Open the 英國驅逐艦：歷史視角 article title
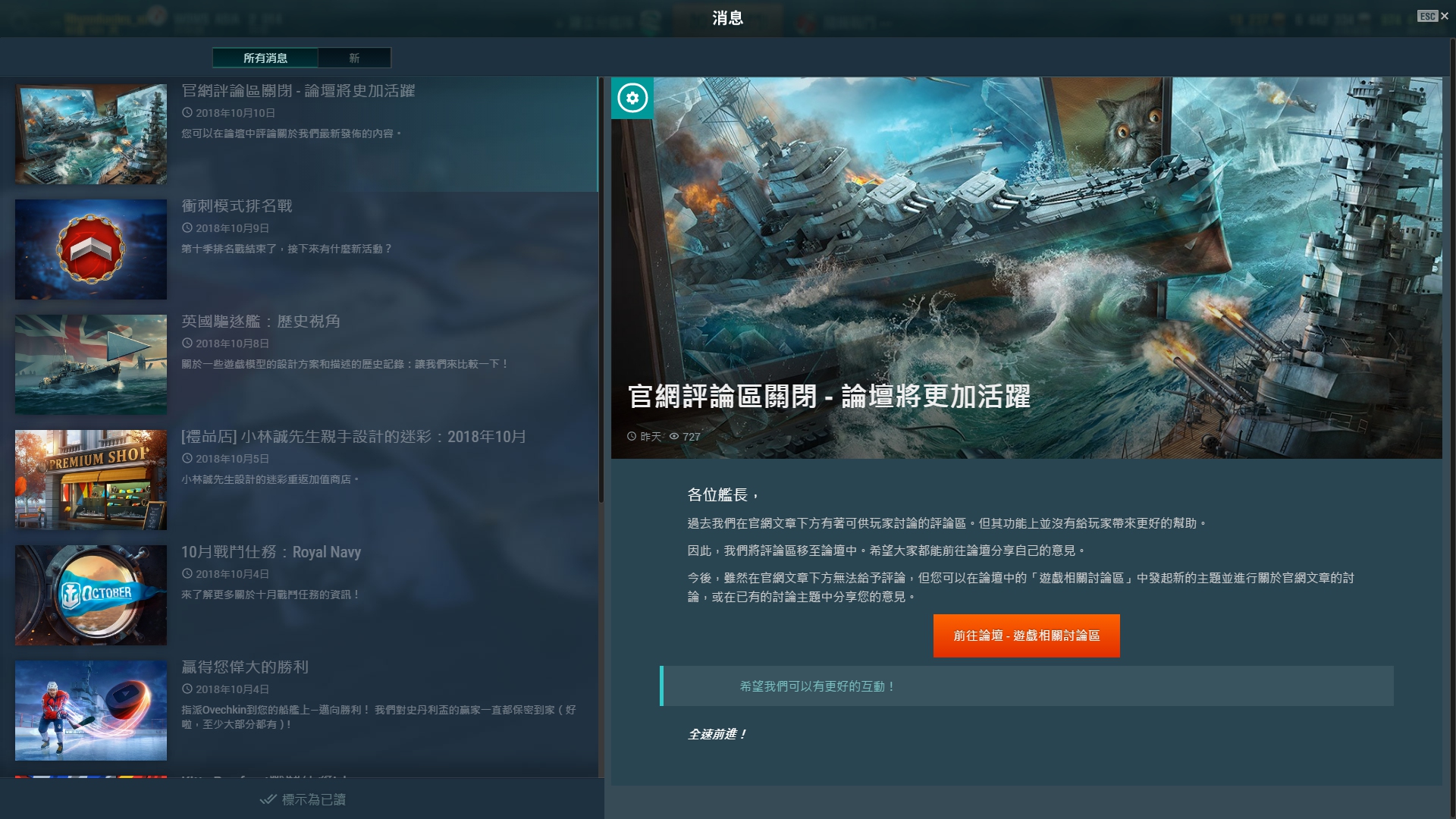The image size is (1456, 819). coord(261,321)
